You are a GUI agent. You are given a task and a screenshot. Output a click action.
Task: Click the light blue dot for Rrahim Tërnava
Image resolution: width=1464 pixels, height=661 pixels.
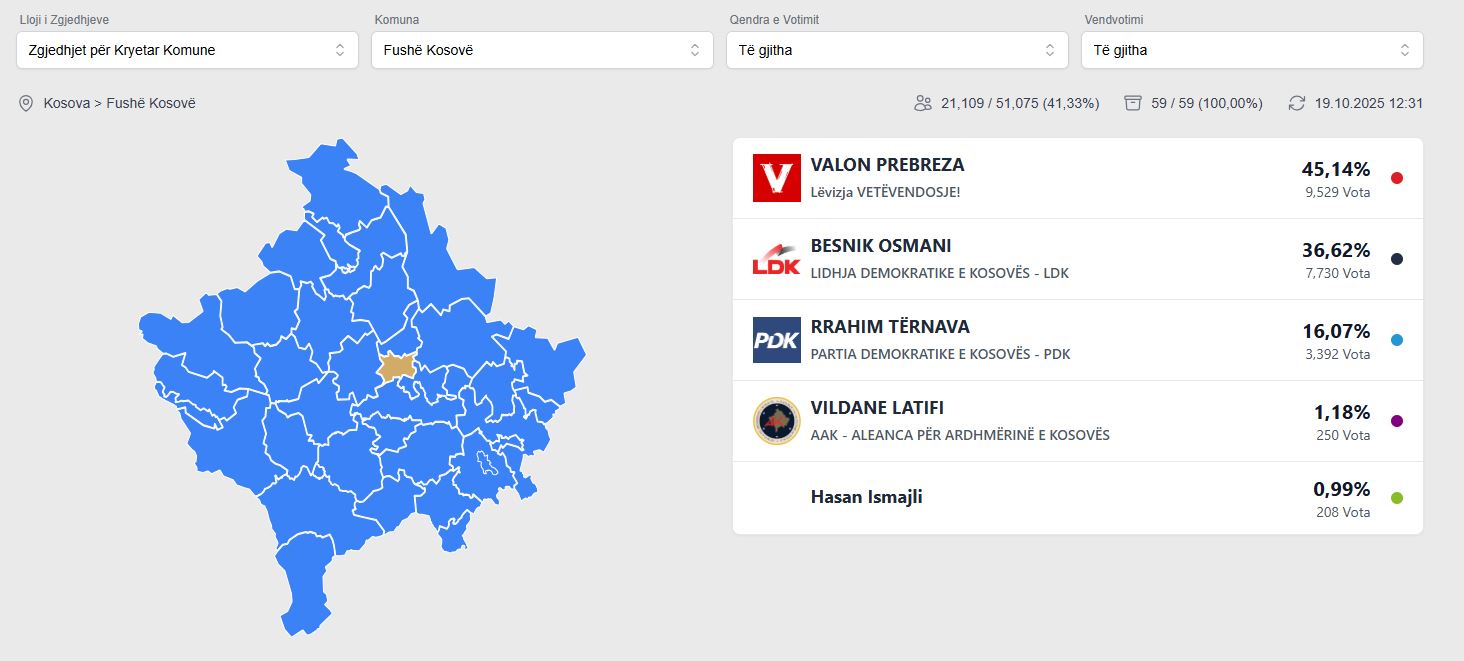click(1397, 340)
